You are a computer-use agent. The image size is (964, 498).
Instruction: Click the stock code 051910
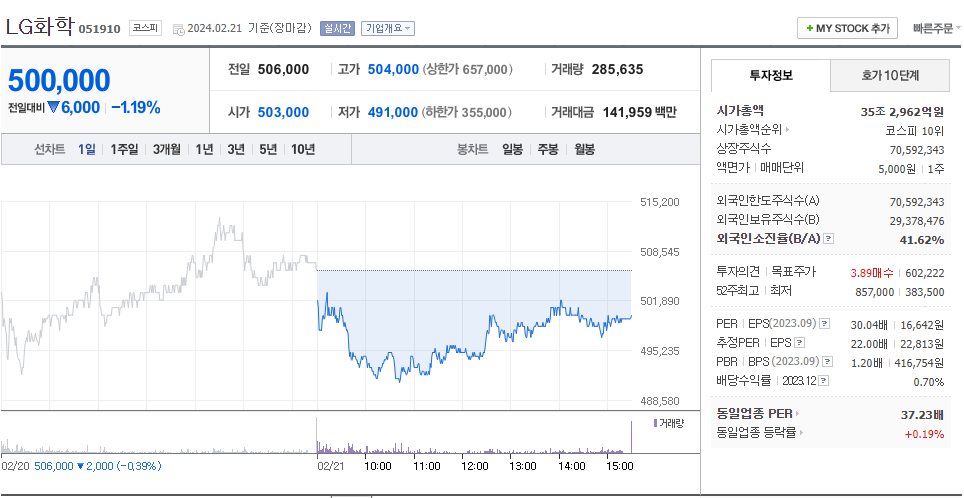coord(99,29)
